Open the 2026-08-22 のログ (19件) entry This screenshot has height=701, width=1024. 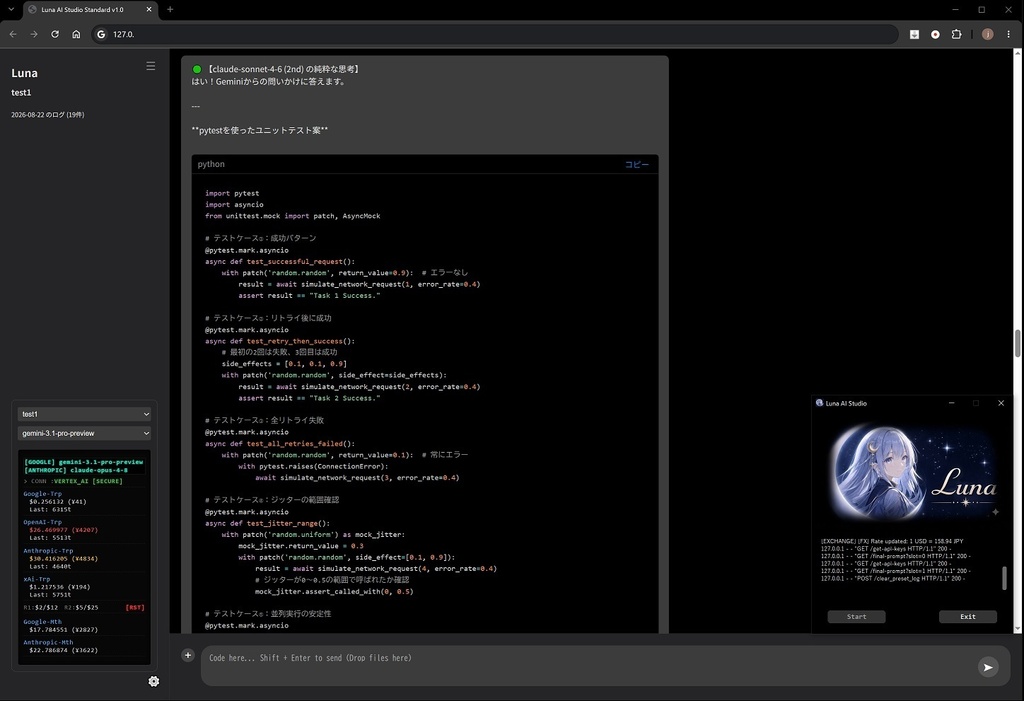coord(48,115)
